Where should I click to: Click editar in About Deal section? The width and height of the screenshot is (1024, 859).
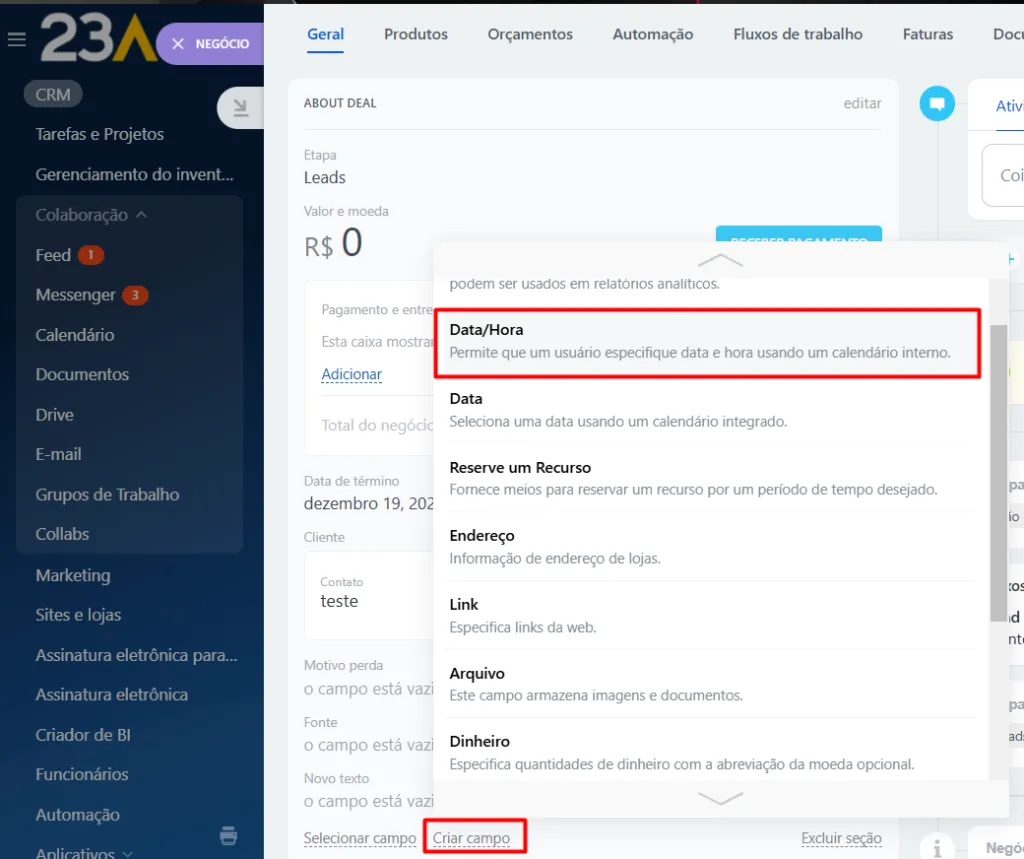[x=862, y=103]
